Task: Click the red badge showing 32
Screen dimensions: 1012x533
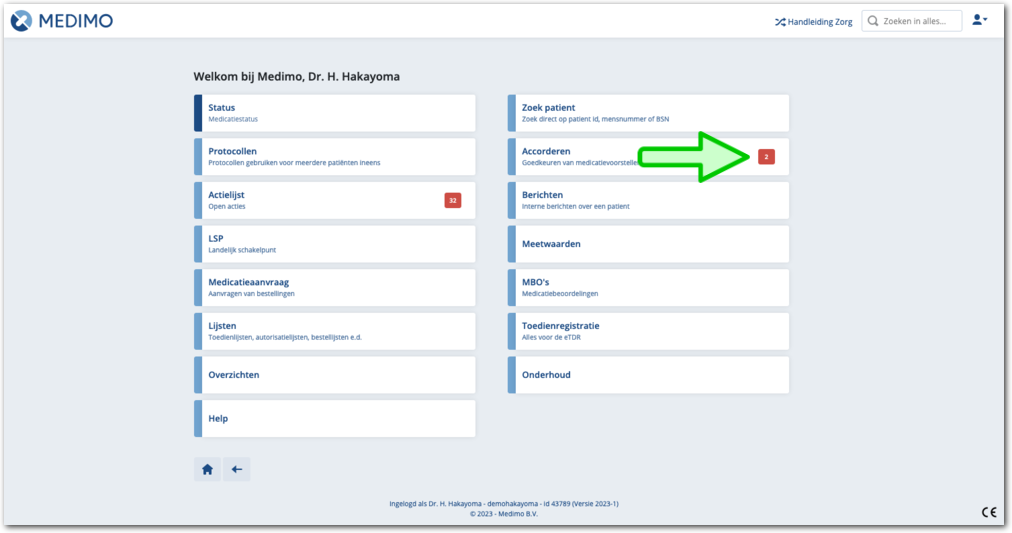Action: (x=453, y=200)
